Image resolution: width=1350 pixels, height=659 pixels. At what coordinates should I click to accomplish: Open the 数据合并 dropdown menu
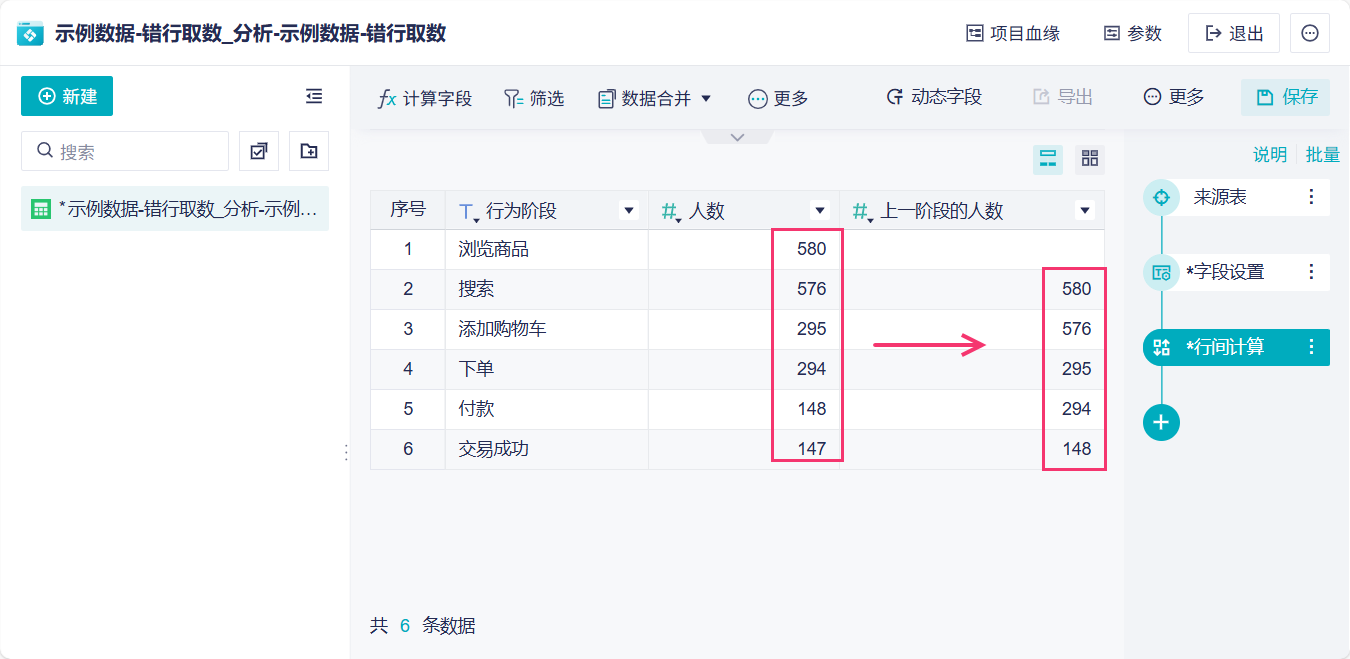(655, 98)
